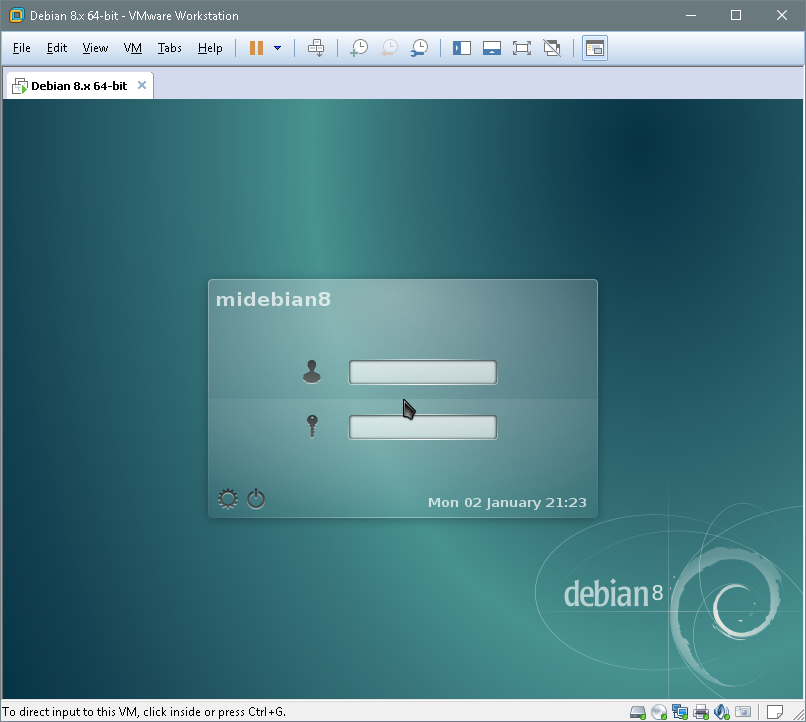Revert the VM to its snapshot
806x722 pixels.
(388, 47)
